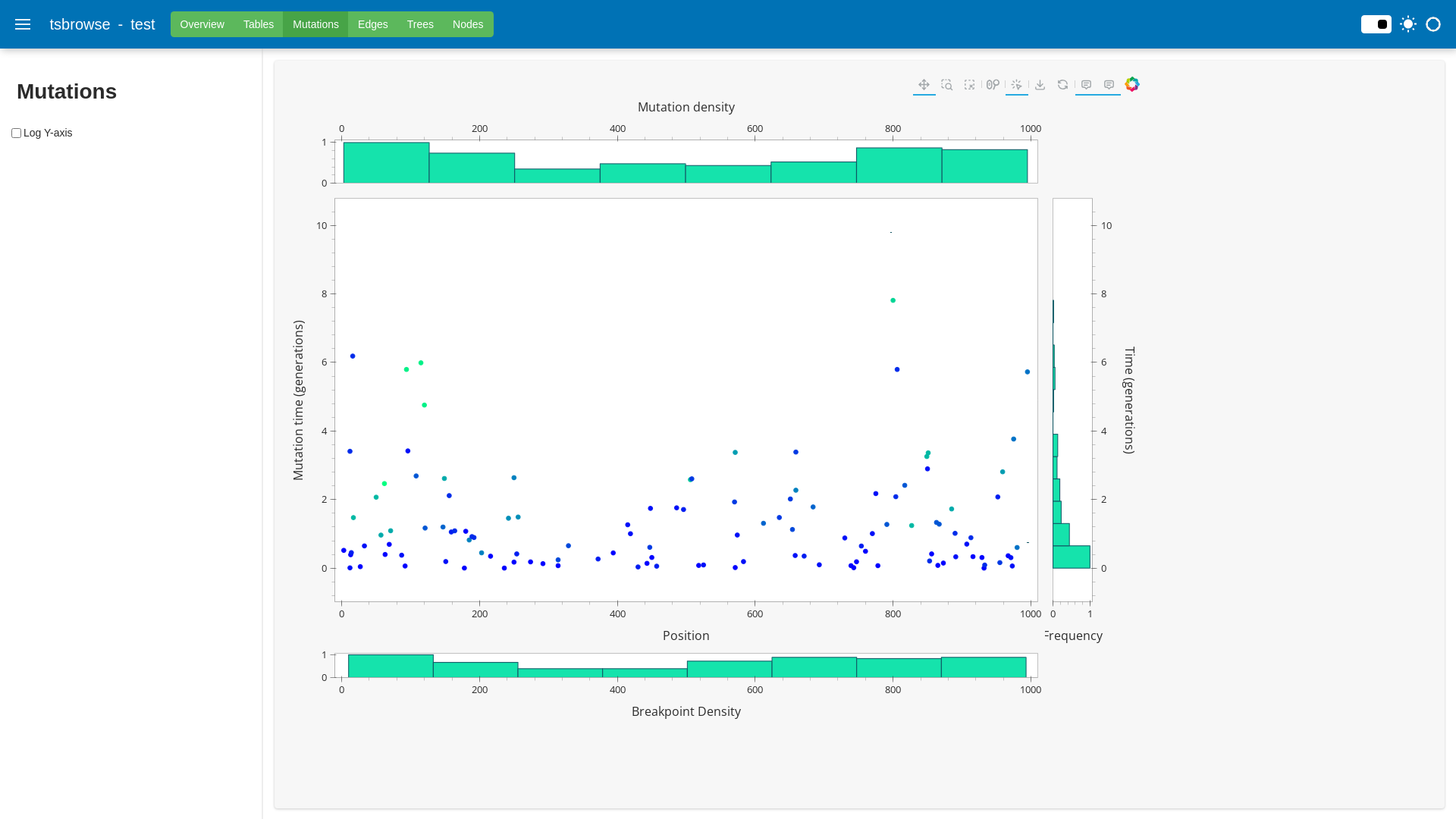Image resolution: width=1456 pixels, height=819 pixels.
Task: Activate the Box Select tool
Action: coord(969,85)
